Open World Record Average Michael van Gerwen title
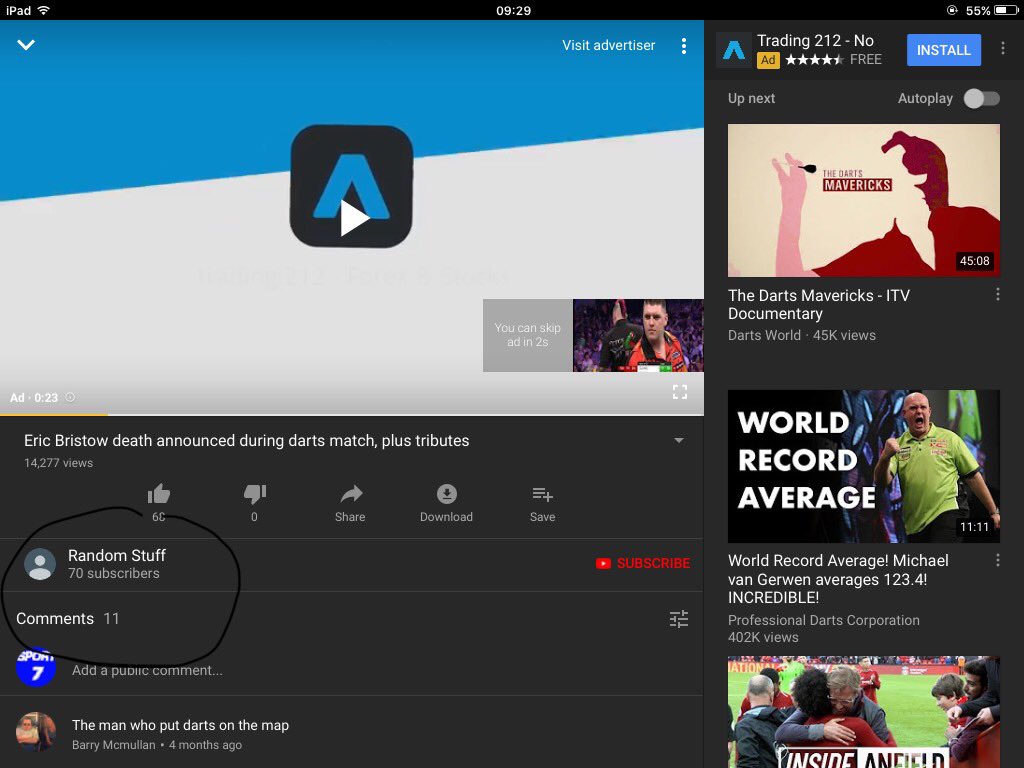The image size is (1024, 768). (x=838, y=579)
